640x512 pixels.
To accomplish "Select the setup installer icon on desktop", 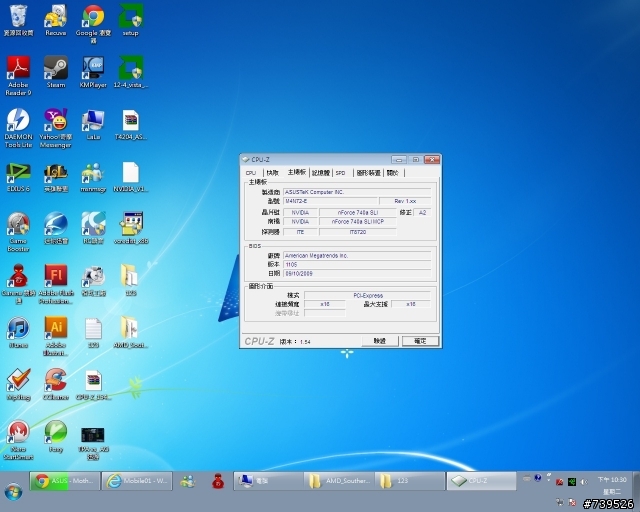I will click(x=131, y=20).
